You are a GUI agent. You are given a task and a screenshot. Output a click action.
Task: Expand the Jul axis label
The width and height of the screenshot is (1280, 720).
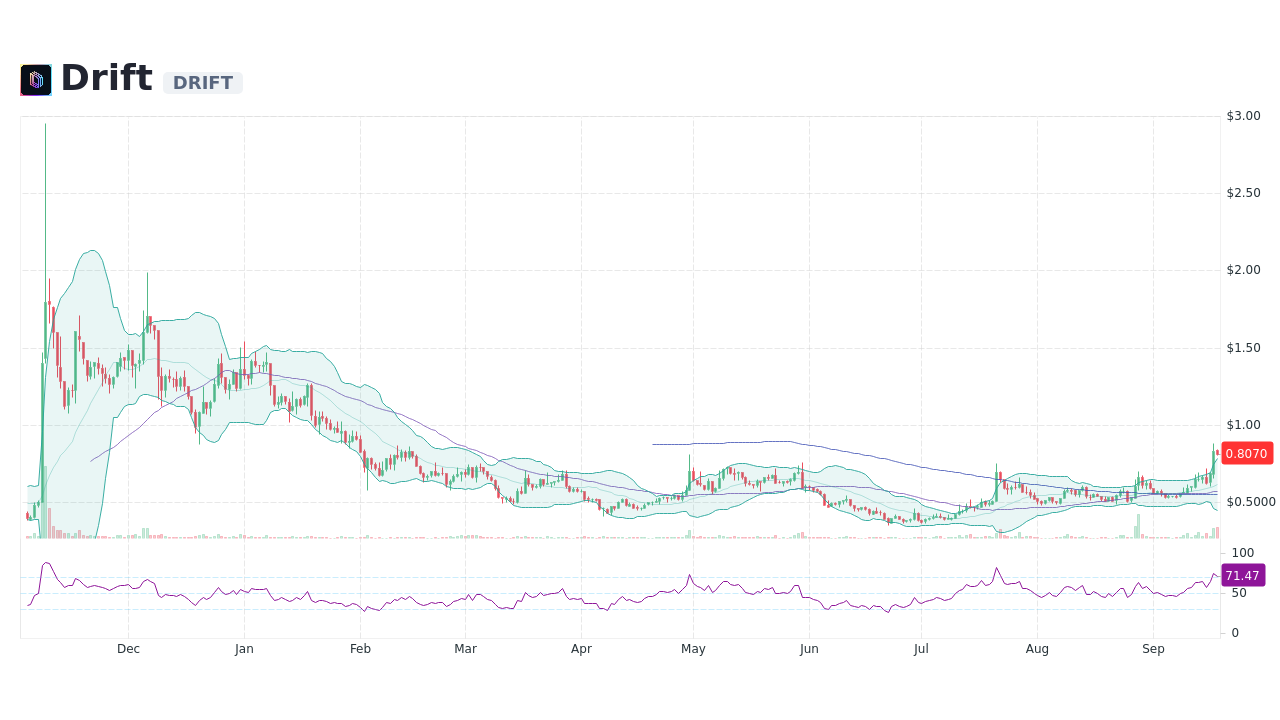(920, 648)
